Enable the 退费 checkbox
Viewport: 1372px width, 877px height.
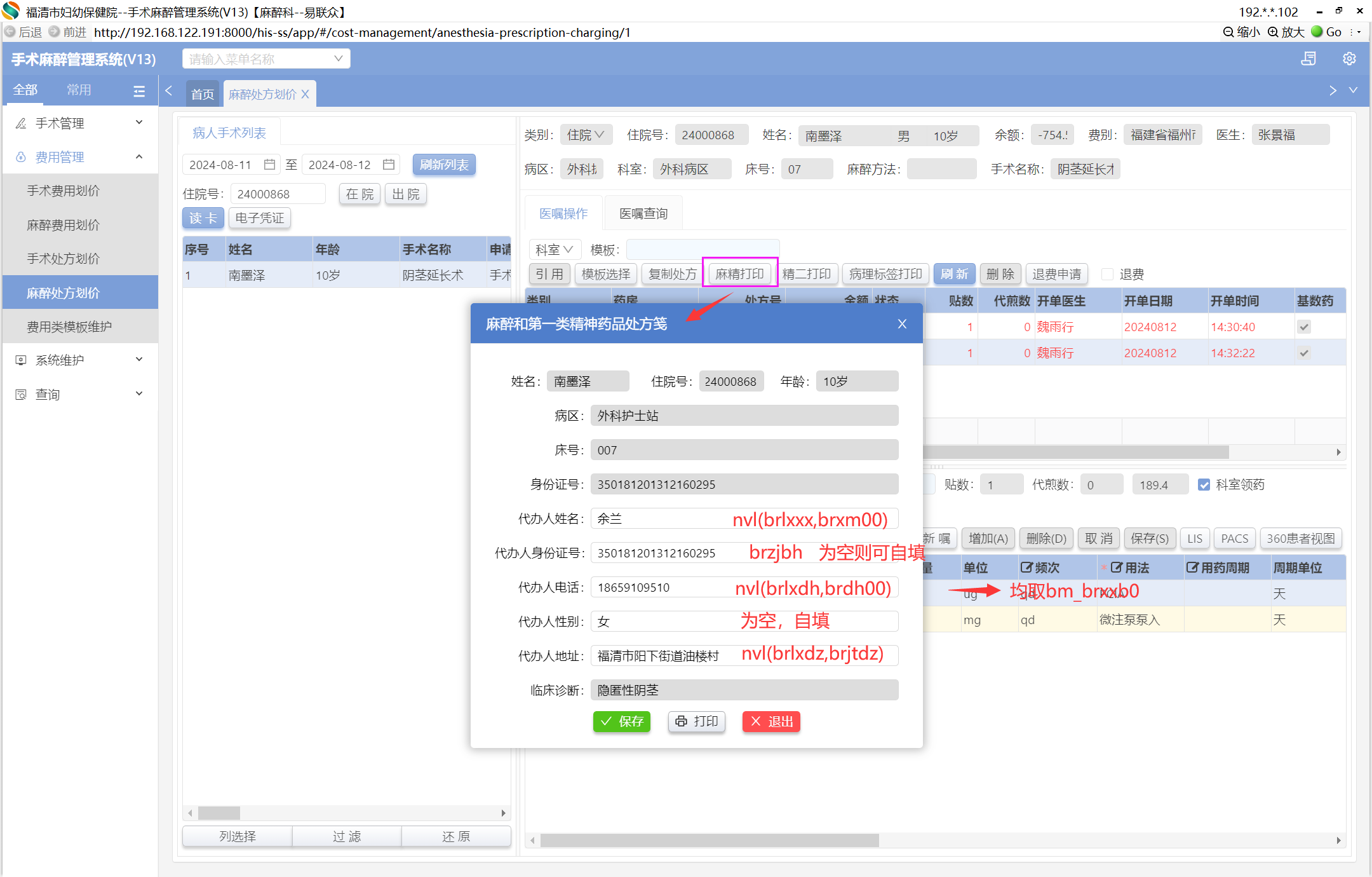click(1107, 275)
